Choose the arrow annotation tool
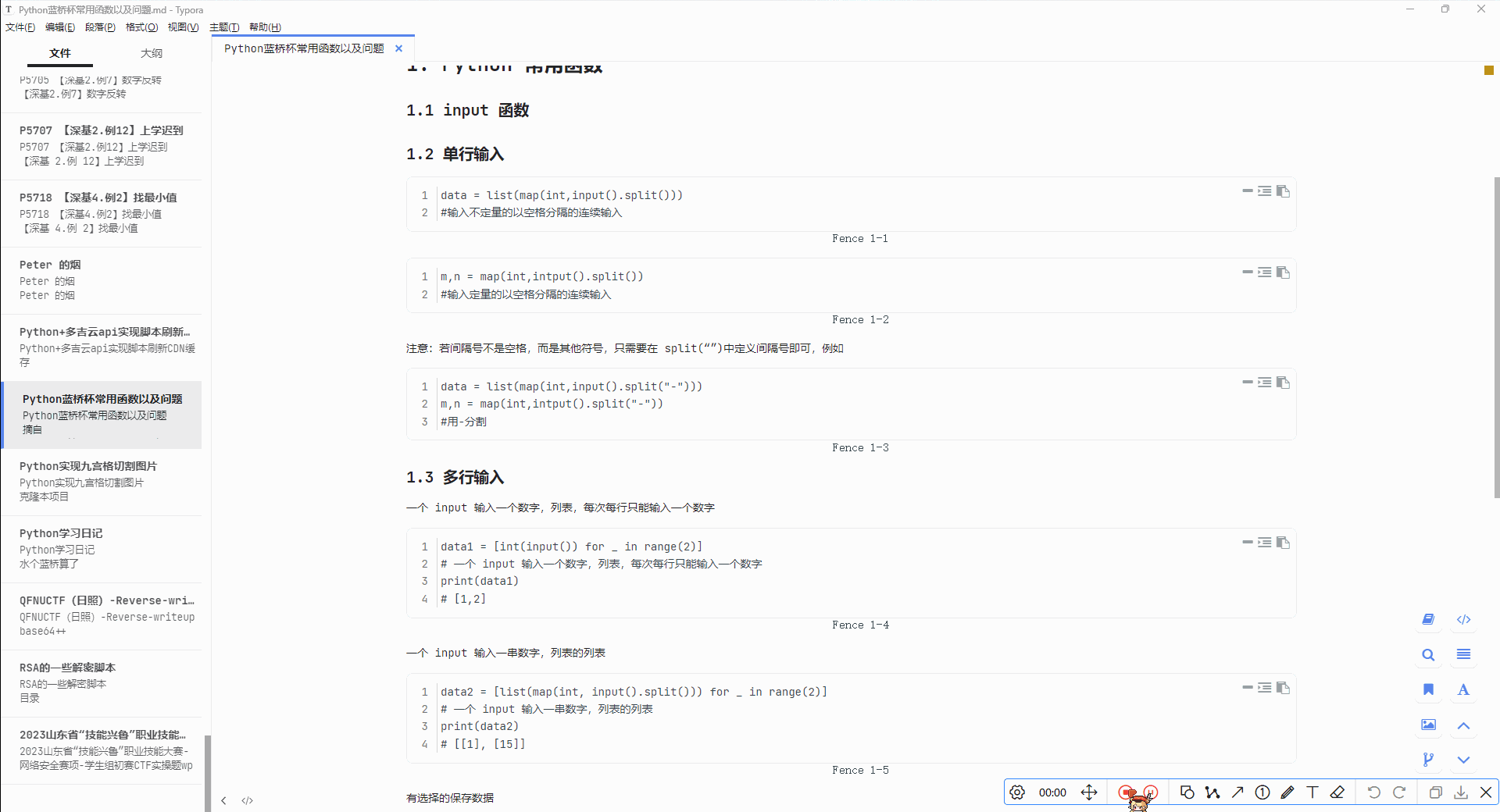Viewport: 1500px width, 812px height. click(x=1237, y=792)
